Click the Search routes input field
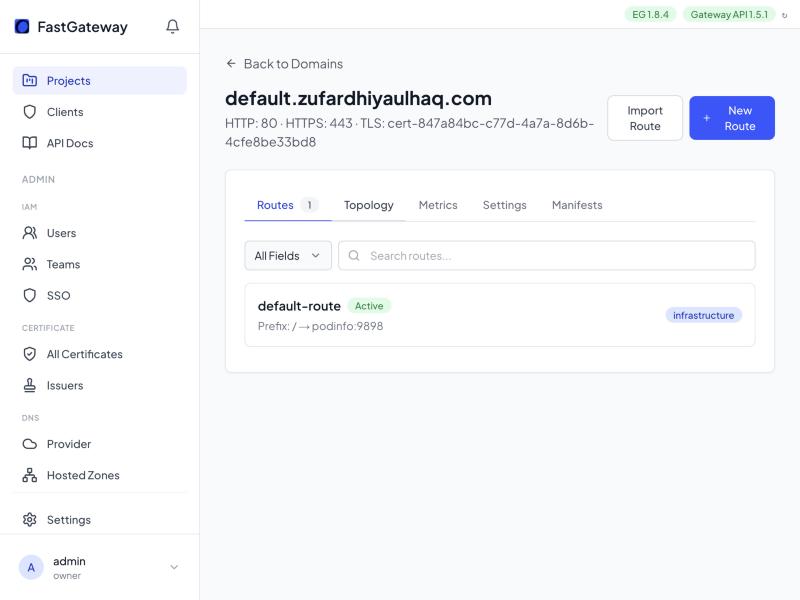The width and height of the screenshot is (800, 600). [x=546, y=256]
